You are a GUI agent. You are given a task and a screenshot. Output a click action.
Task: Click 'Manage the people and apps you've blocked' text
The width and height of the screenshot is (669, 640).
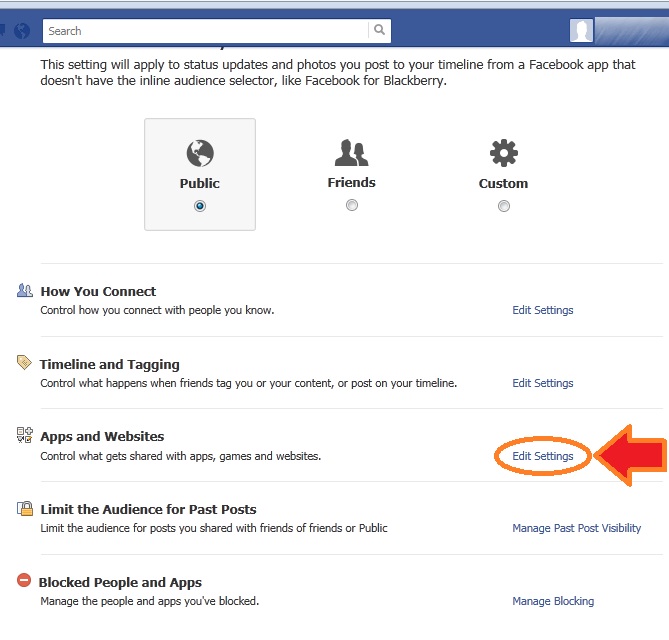tap(150, 601)
